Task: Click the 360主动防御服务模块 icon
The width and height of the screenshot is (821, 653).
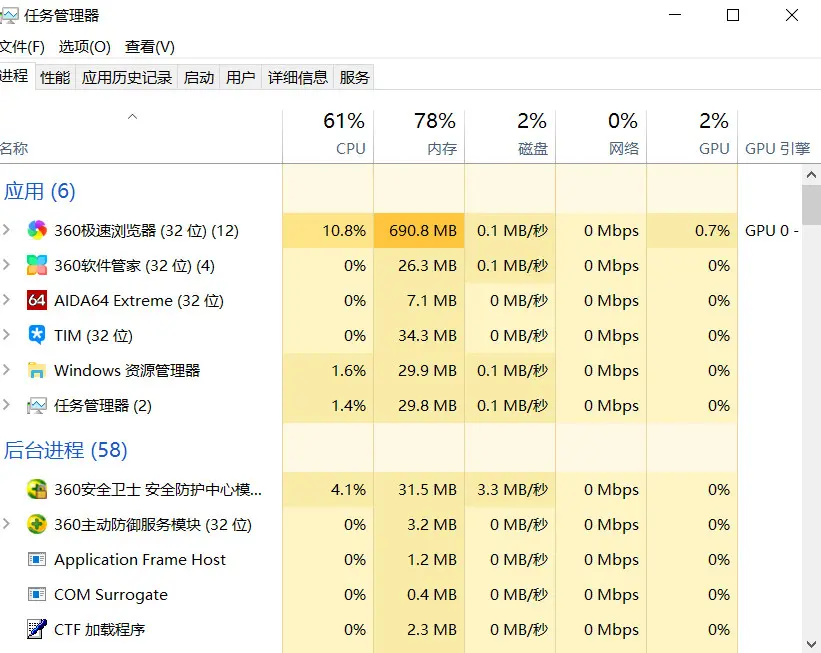Action: 37,524
